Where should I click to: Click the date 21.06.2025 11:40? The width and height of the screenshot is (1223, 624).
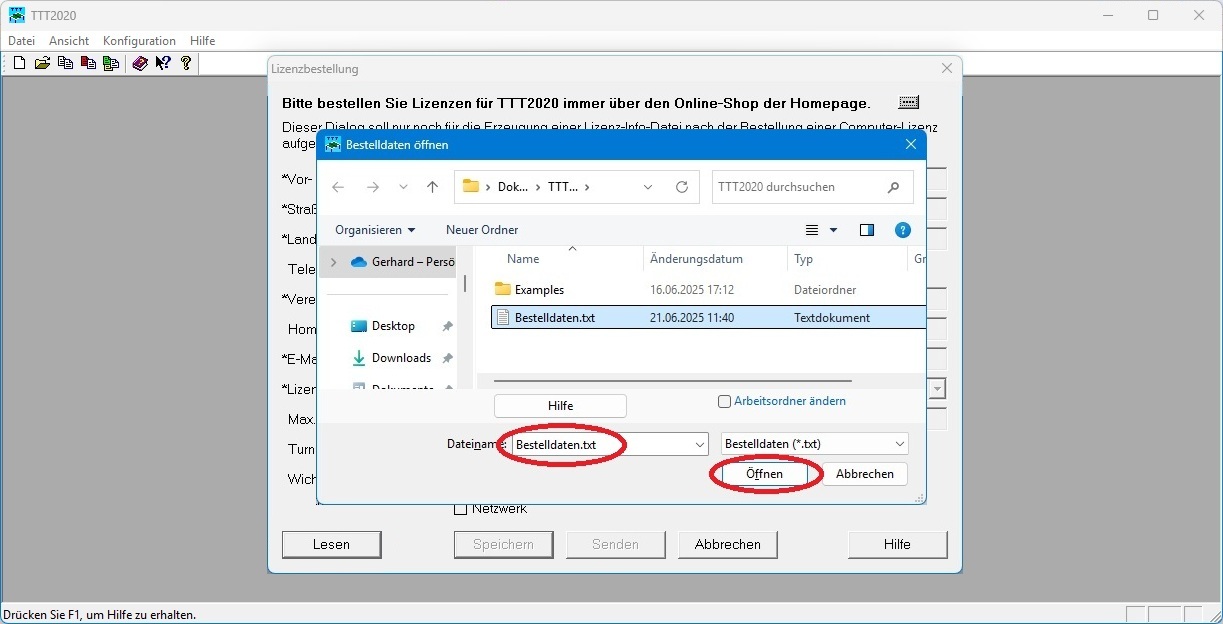(x=692, y=318)
